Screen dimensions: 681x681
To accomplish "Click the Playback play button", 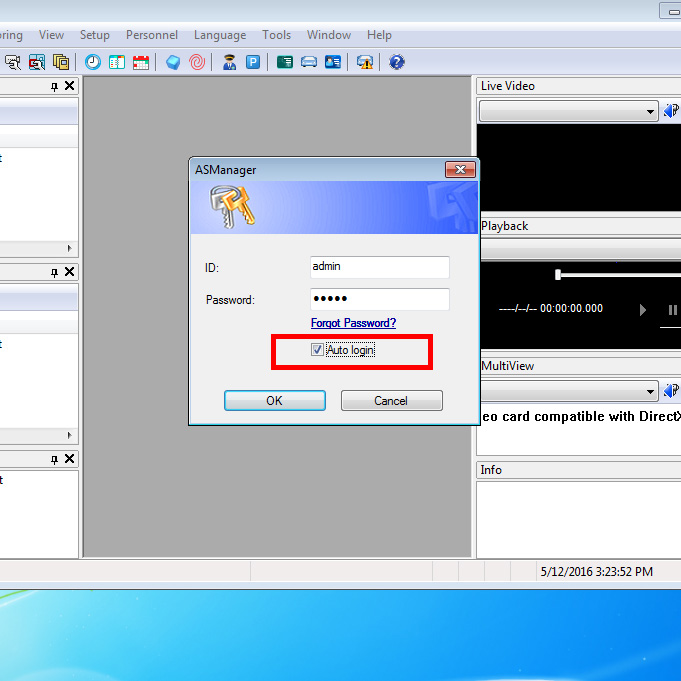I will (643, 310).
